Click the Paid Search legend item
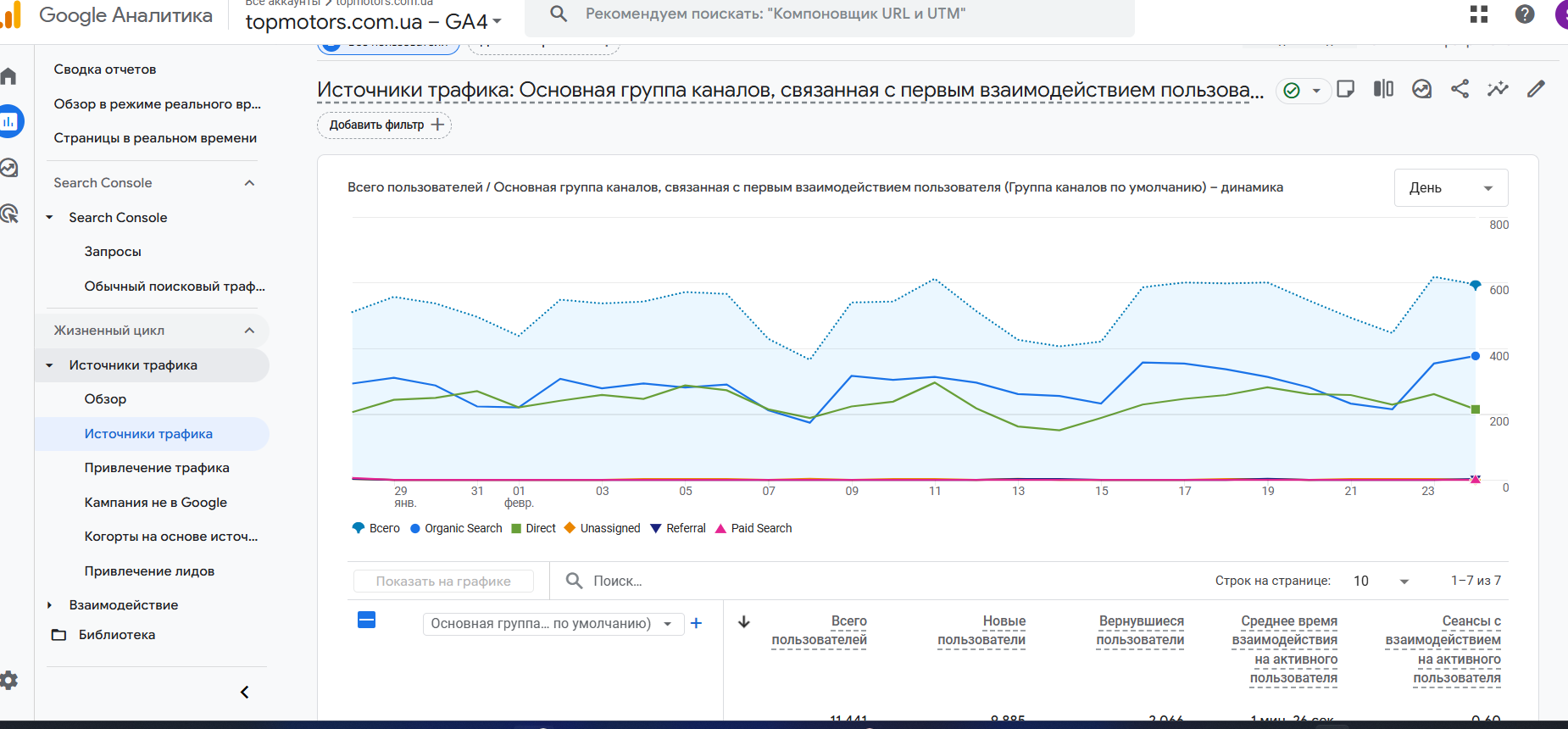Image resolution: width=1568 pixels, height=729 pixels. pos(753,528)
